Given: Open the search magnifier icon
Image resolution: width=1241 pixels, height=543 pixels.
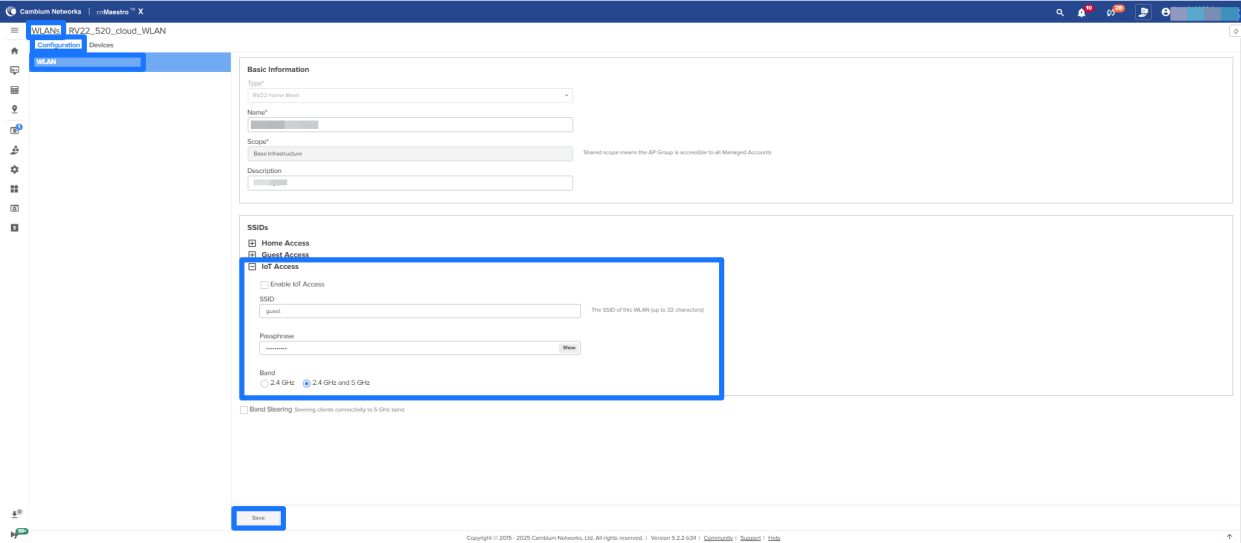Looking at the screenshot, I should (x=1060, y=12).
